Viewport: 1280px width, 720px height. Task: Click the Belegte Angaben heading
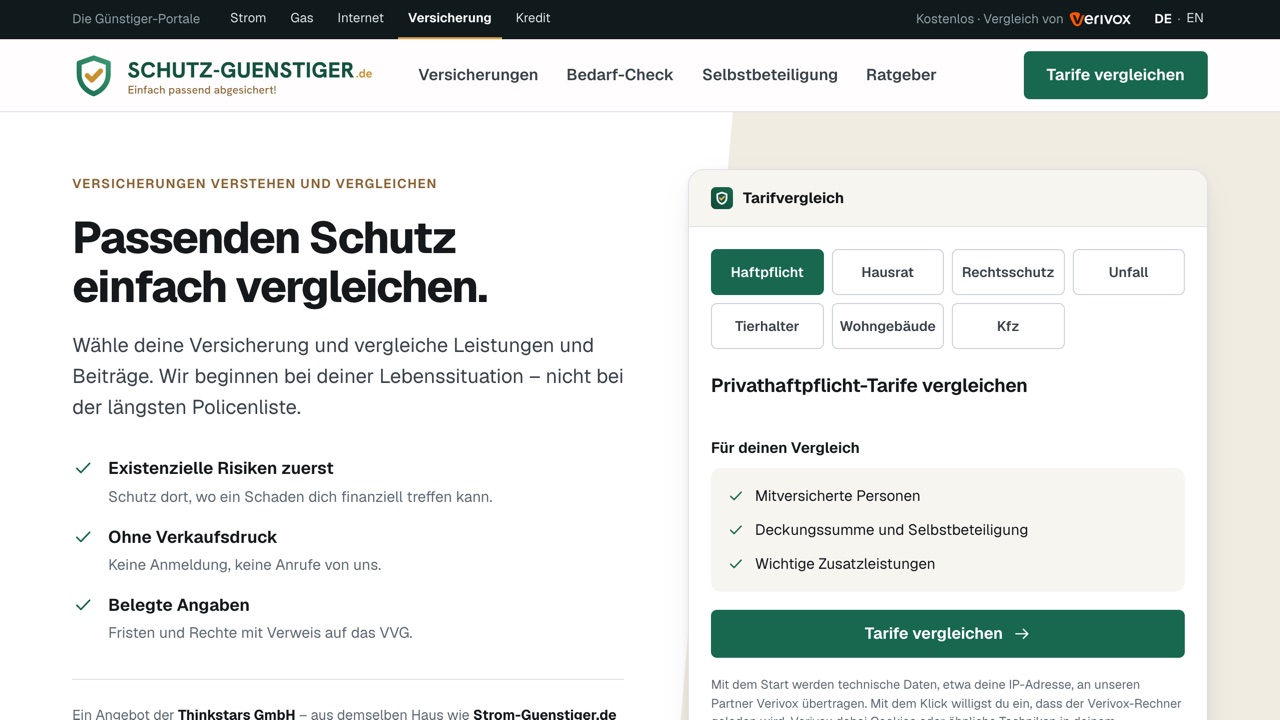pos(179,605)
